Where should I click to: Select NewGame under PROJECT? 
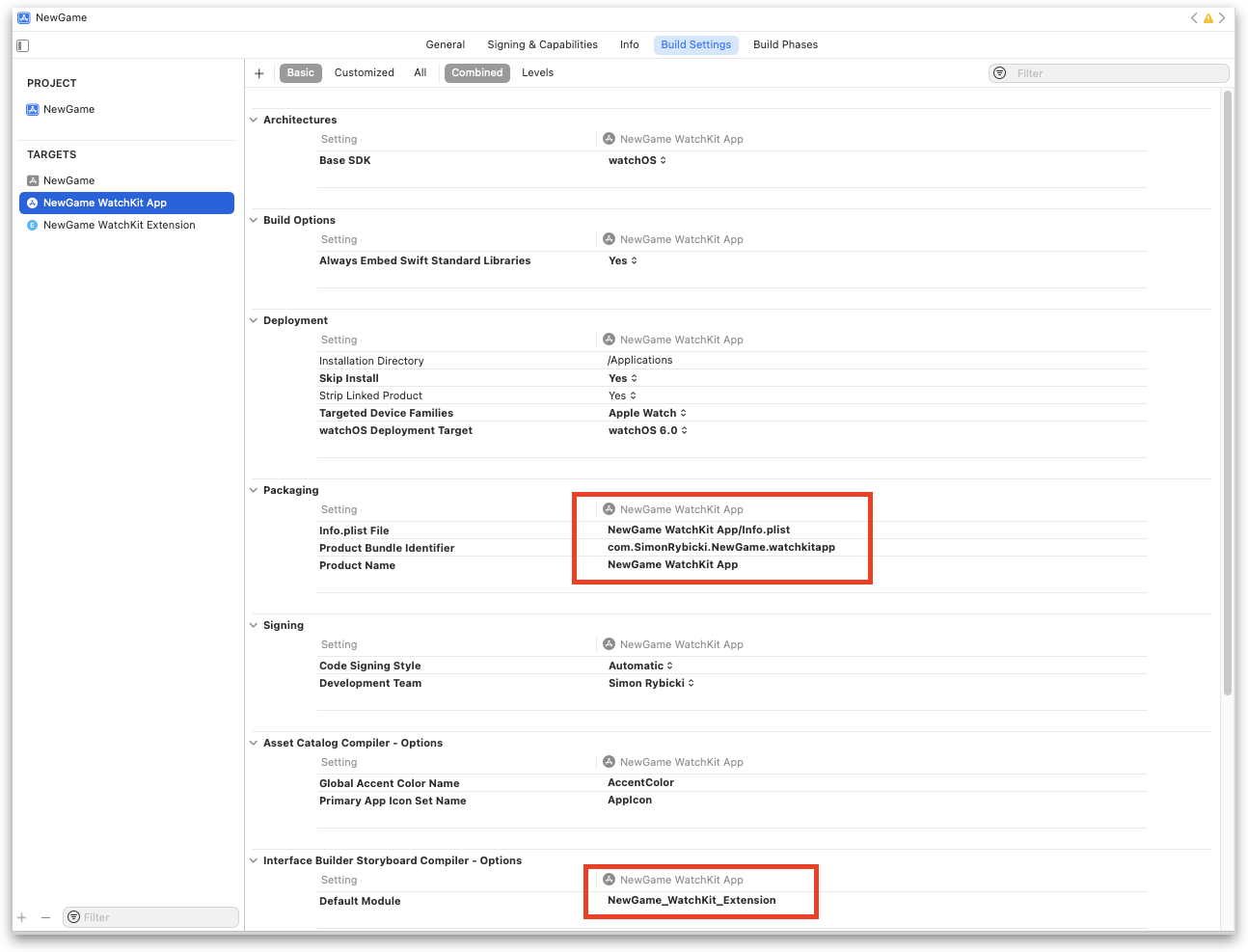click(69, 110)
